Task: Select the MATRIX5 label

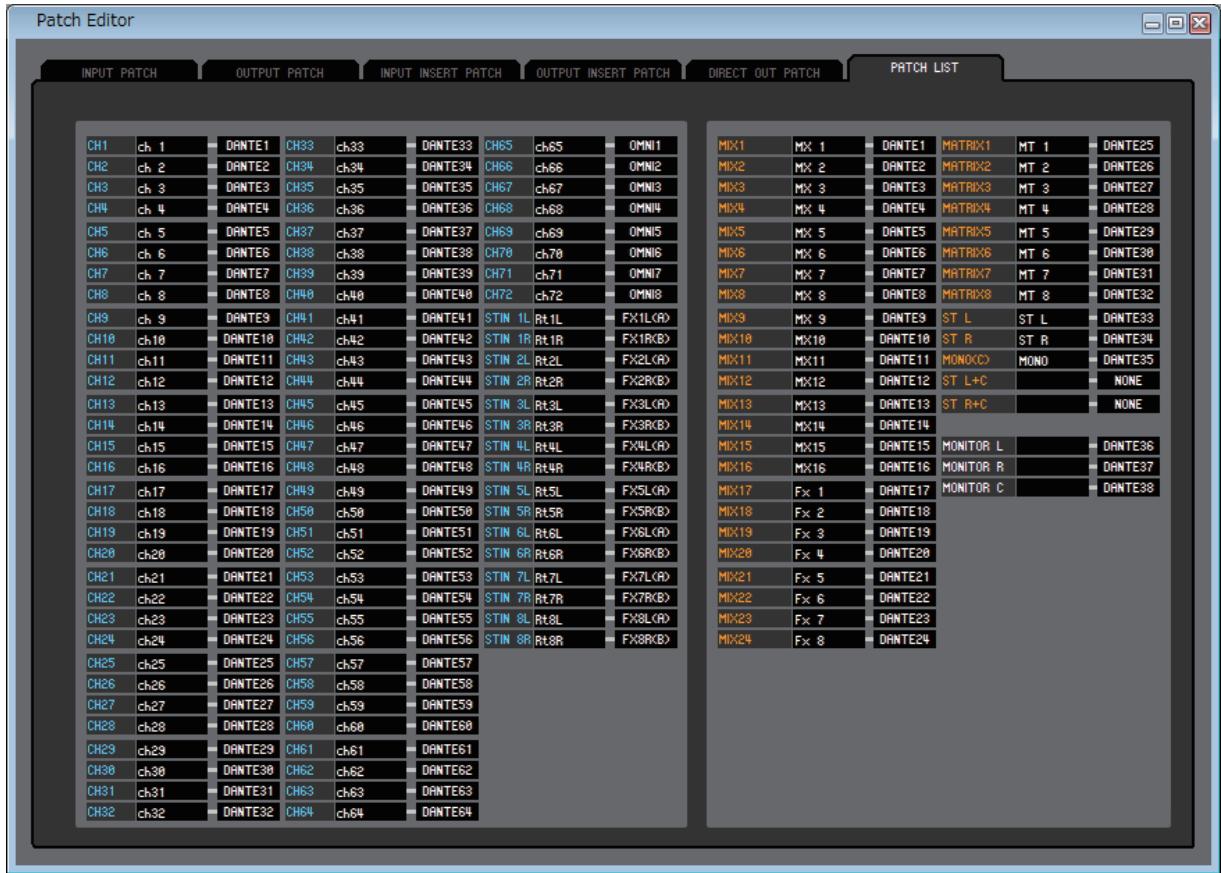Action: (977, 233)
